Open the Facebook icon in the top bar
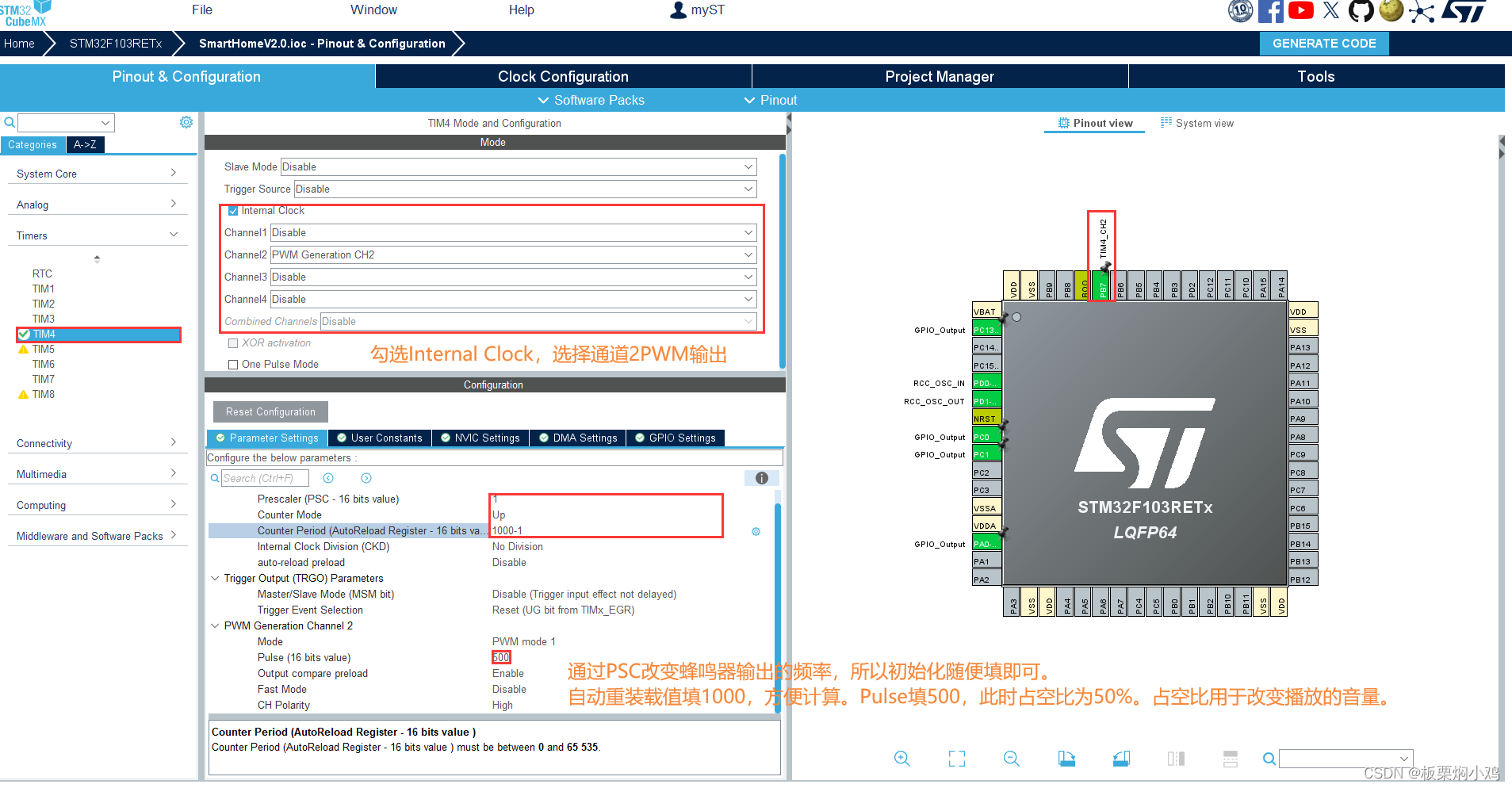 click(x=1271, y=11)
